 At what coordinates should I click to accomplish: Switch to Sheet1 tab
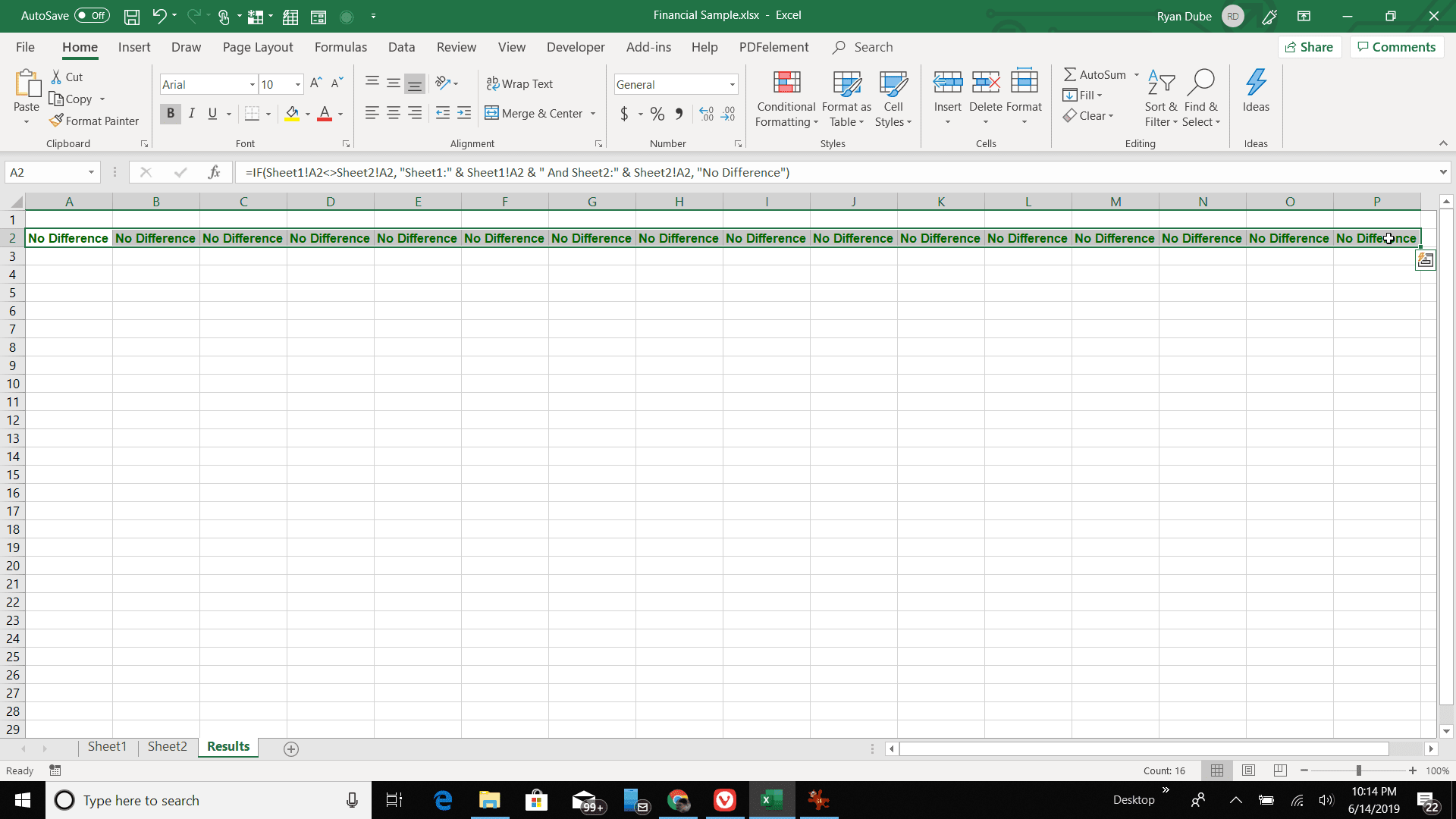pyautogui.click(x=107, y=747)
